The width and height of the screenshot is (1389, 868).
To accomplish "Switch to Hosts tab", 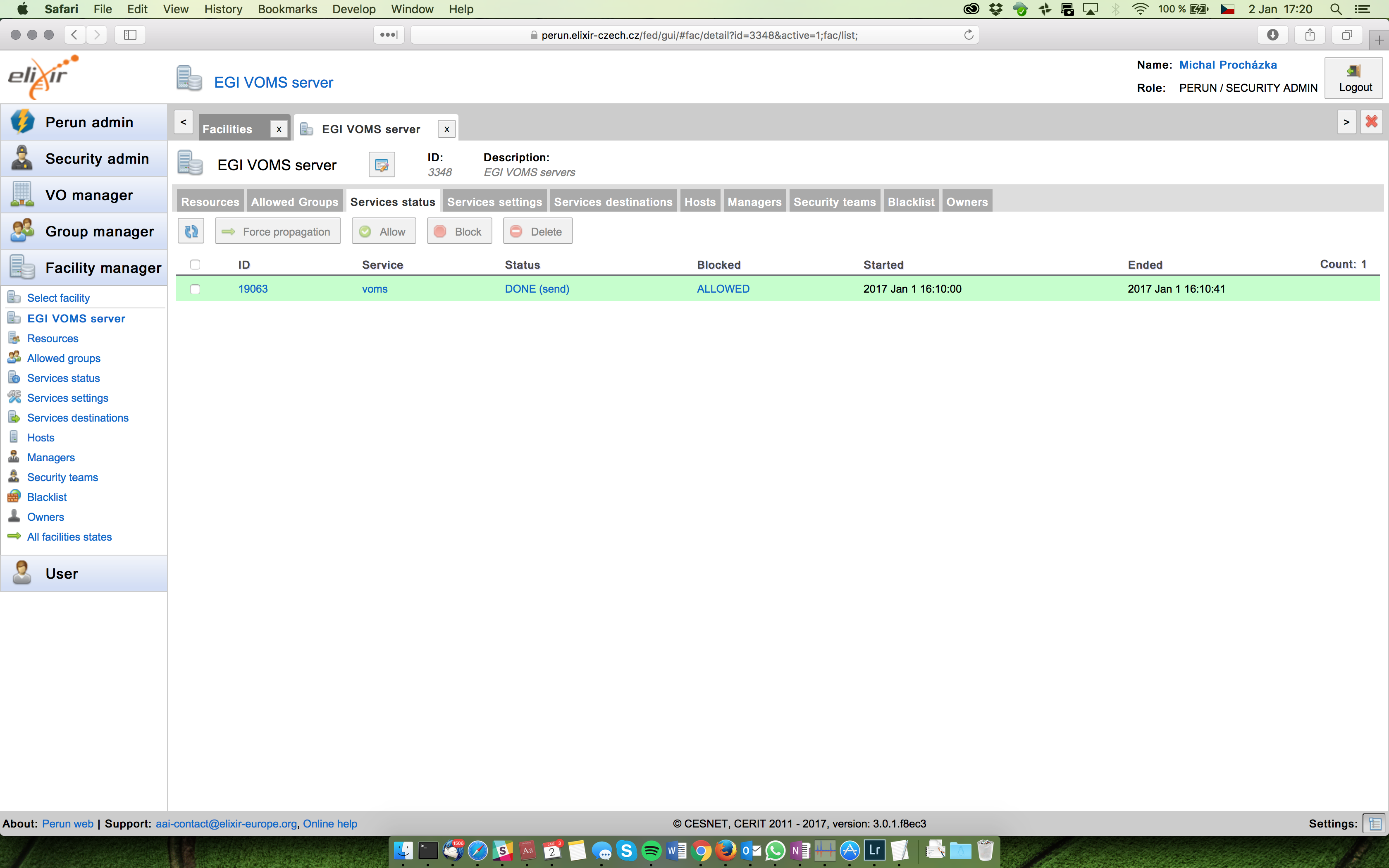I will pyautogui.click(x=700, y=202).
